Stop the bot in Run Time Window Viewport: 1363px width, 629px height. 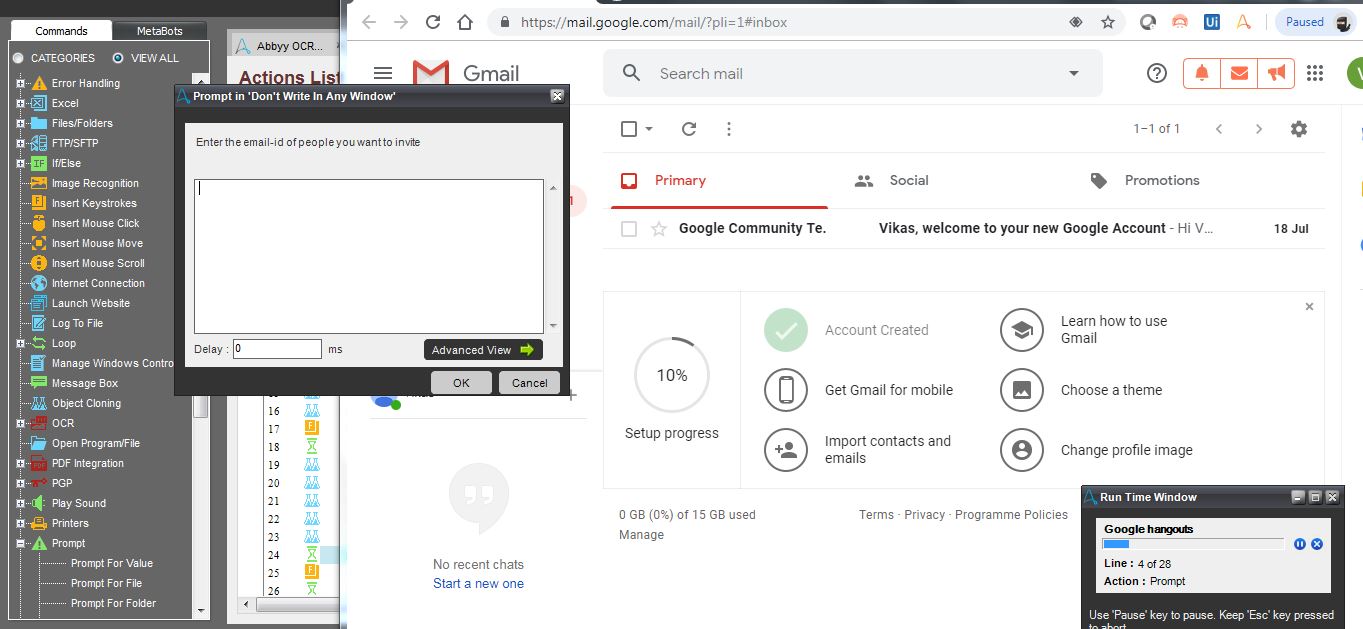1317,544
